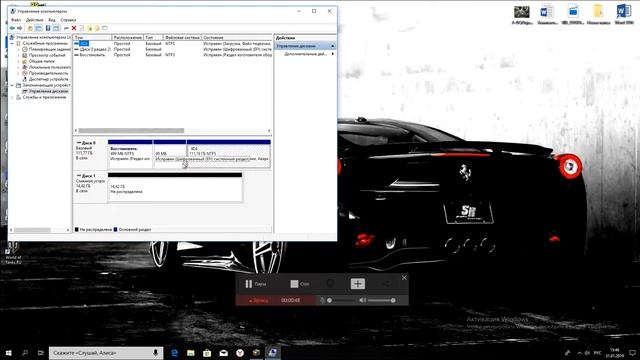The width and height of the screenshot is (640, 360).
Task: Click the Состояние column header
Action: click(237, 38)
